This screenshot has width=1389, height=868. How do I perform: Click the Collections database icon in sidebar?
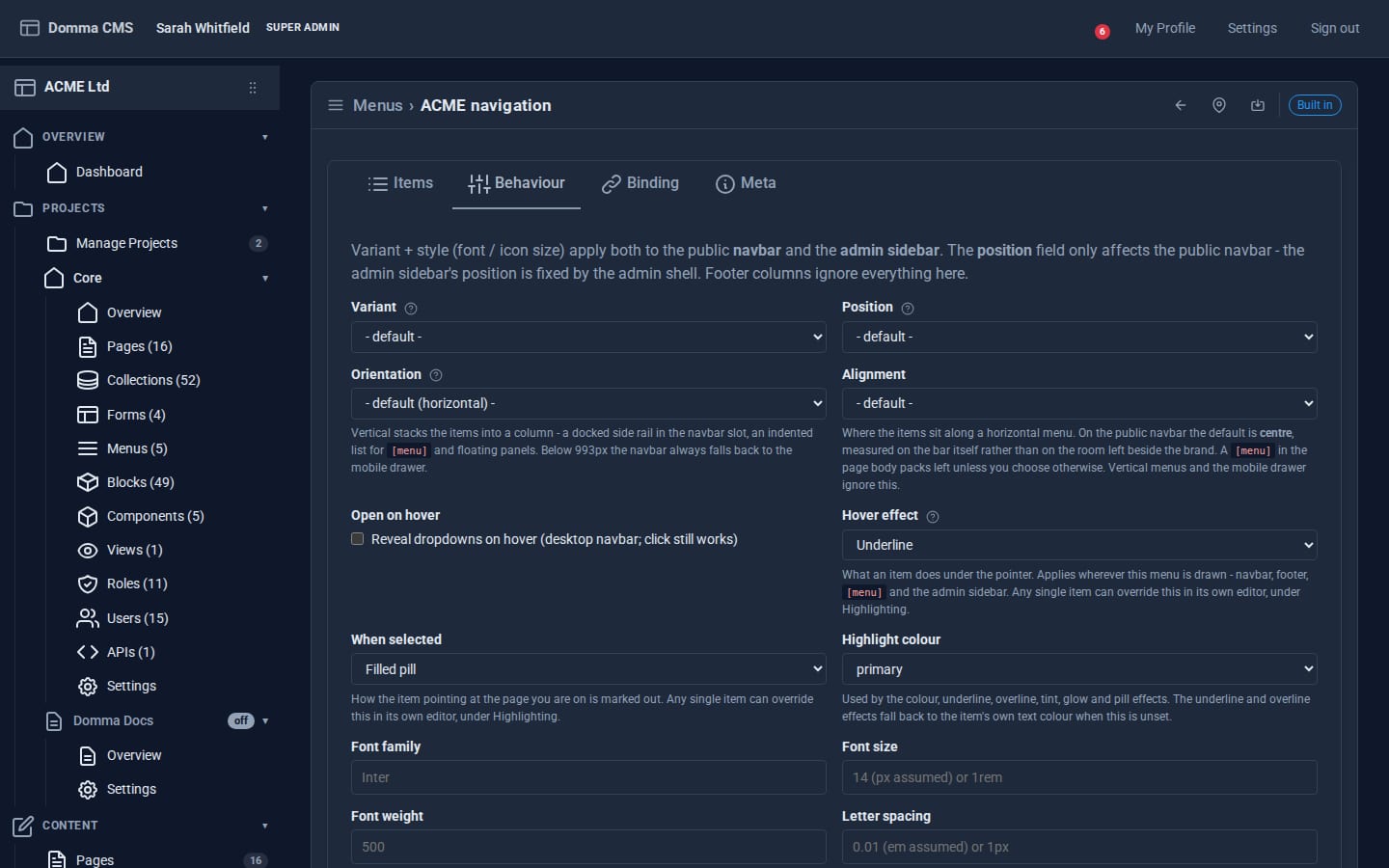88,380
